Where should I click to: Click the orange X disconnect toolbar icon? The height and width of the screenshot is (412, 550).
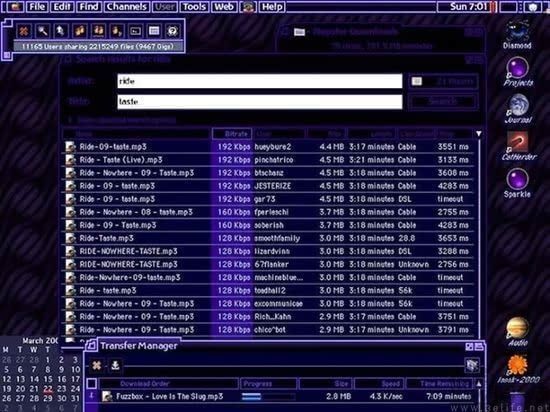[24, 31]
